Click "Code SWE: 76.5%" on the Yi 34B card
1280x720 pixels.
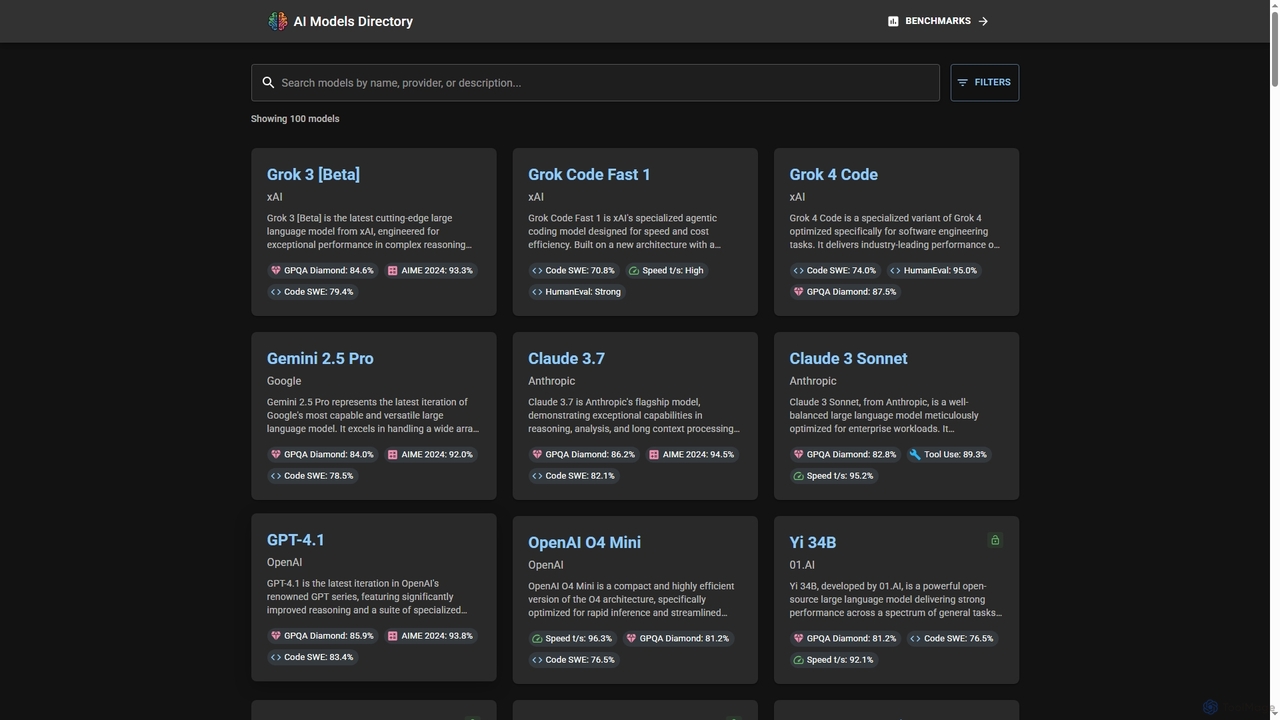pyautogui.click(x=952, y=639)
